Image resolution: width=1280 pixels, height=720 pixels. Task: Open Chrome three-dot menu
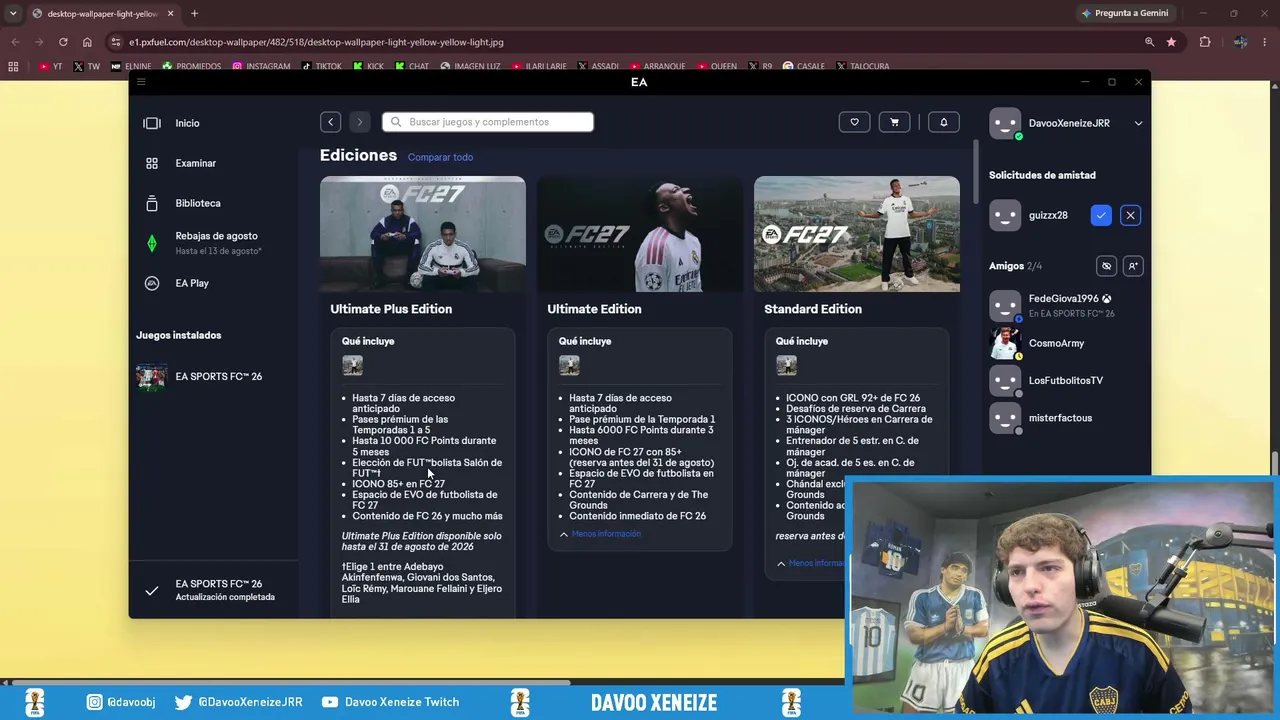(1266, 42)
